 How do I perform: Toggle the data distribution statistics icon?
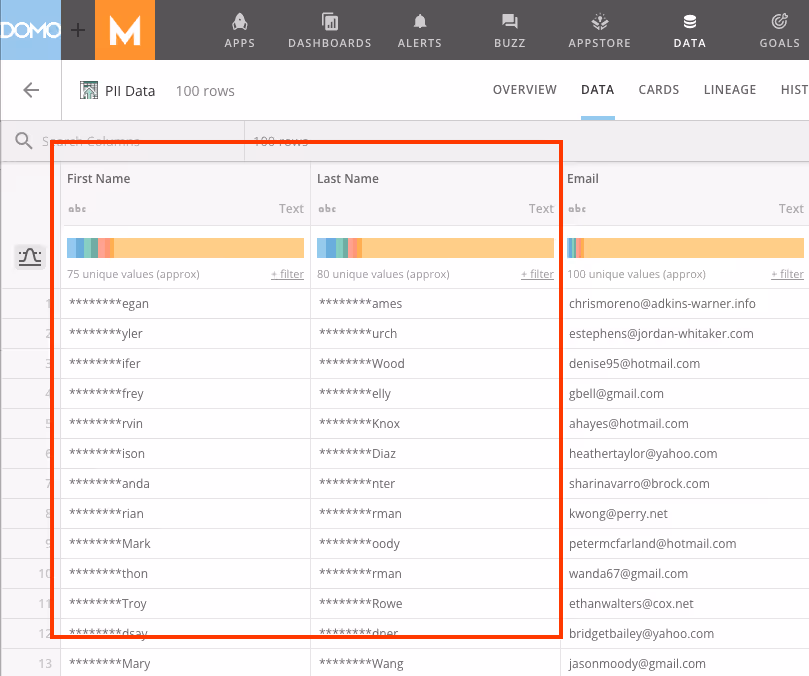pyautogui.click(x=29, y=257)
